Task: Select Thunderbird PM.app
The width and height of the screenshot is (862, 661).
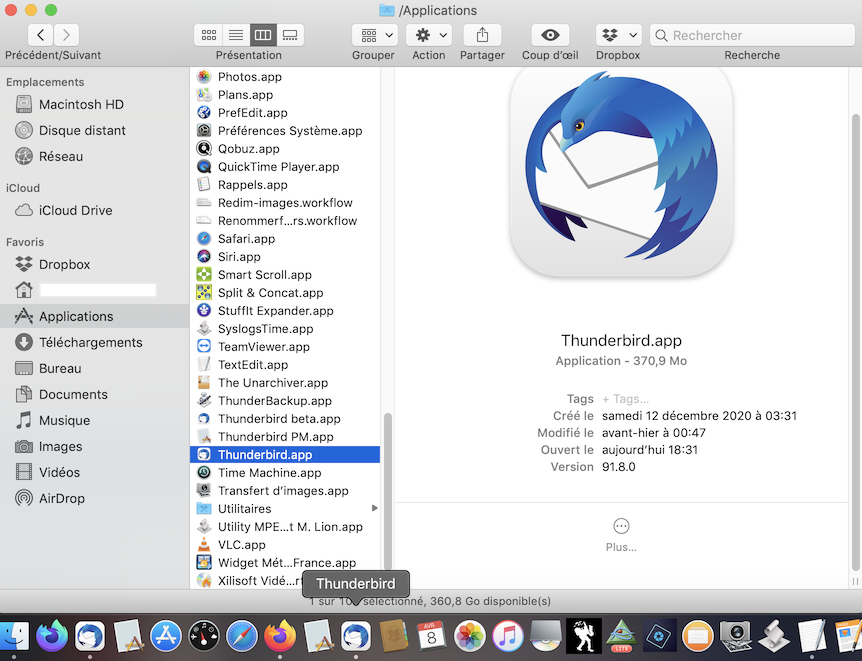Action: pyautogui.click(x=285, y=437)
